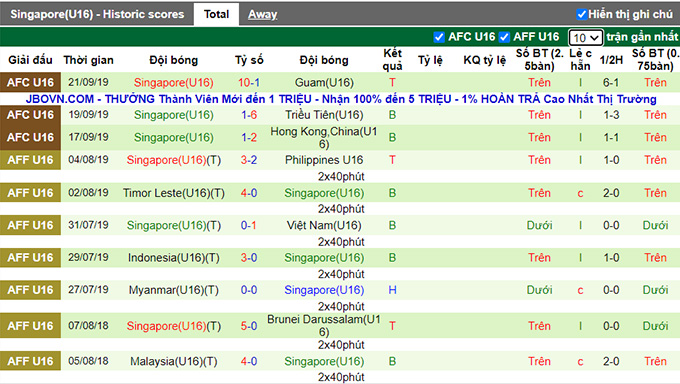Click the AFF U16 label for 04/08/19
Screen dimensions: 680x384
click(x=30, y=160)
